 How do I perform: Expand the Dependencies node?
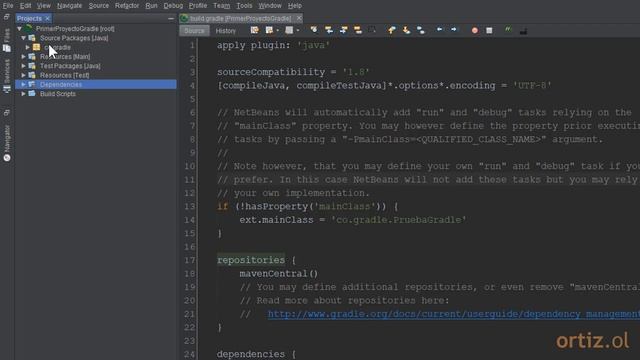pos(23,84)
